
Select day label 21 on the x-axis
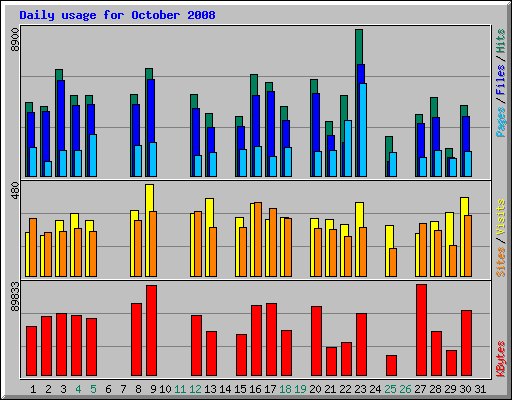coord(330,389)
